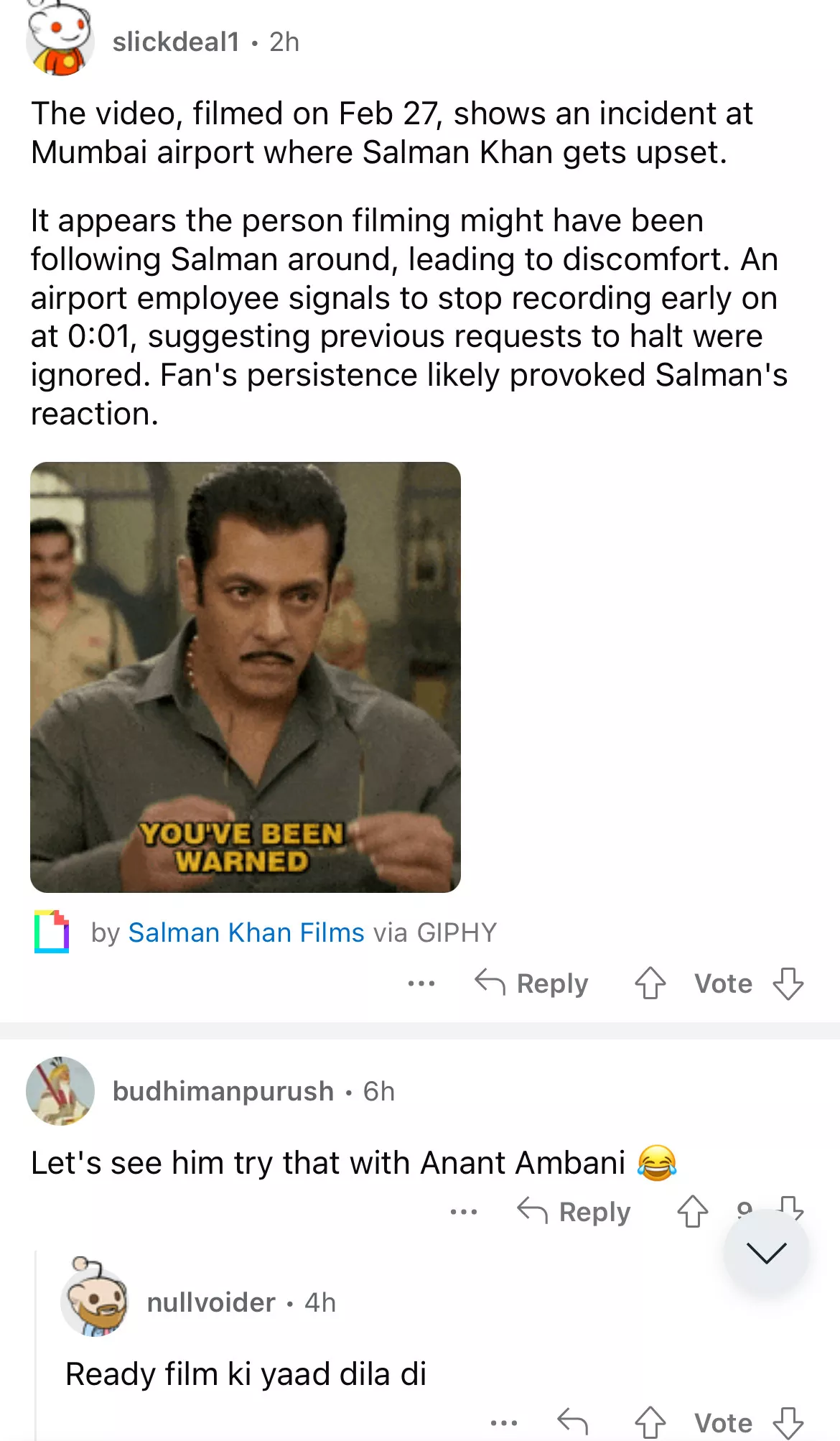Downvote slickdeal1's comment
Screen dimensions: 840x1441
point(788,983)
